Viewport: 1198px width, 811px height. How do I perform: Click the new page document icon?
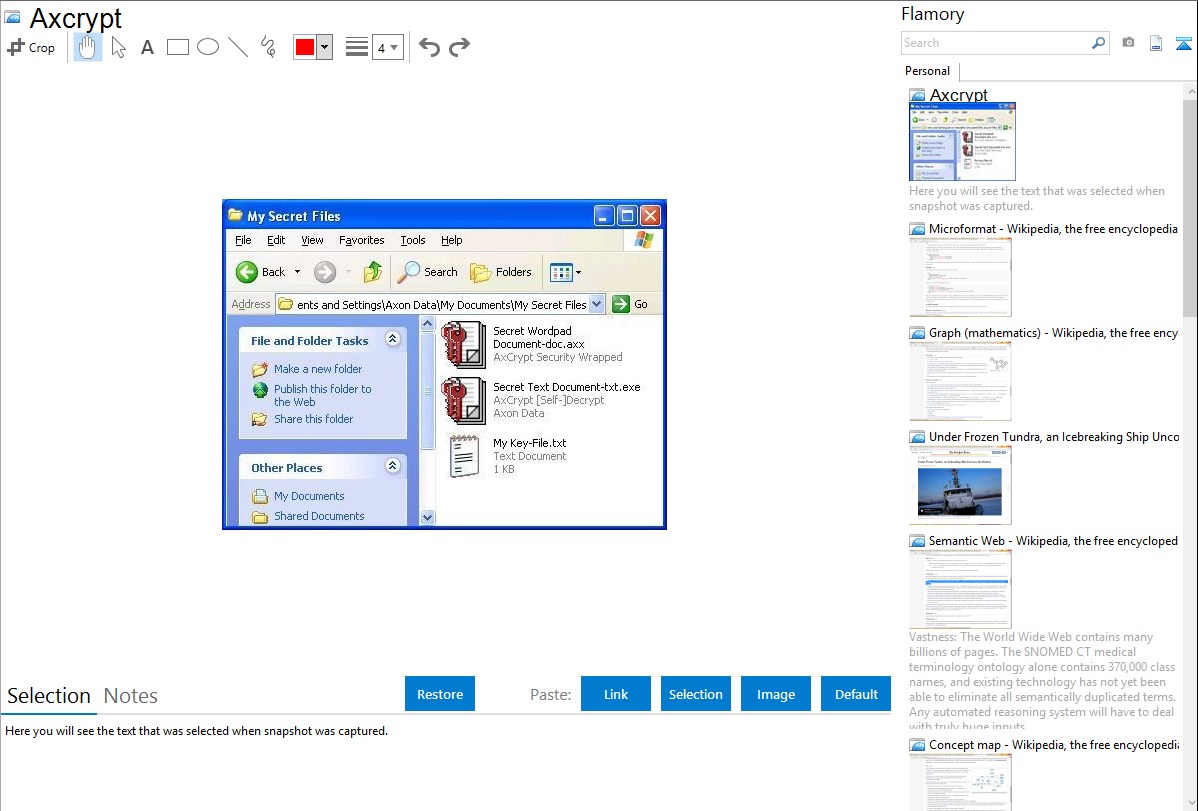tap(1156, 43)
